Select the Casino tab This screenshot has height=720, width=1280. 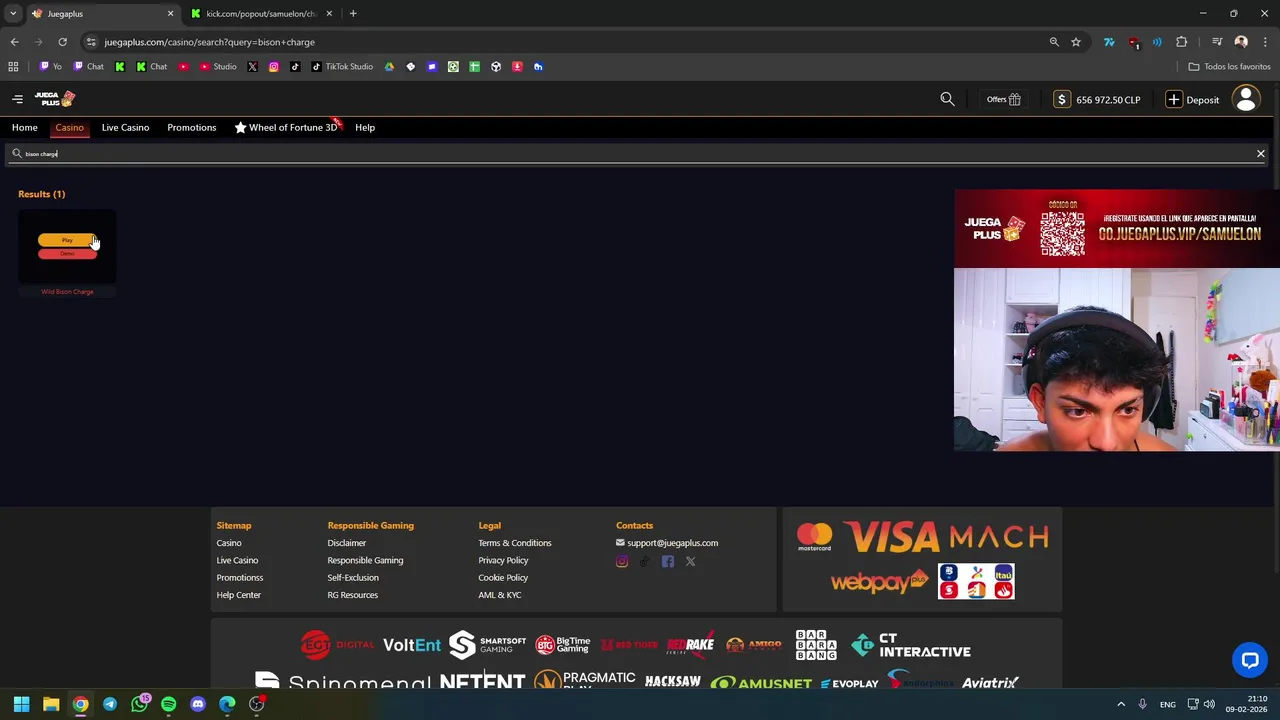tap(69, 128)
